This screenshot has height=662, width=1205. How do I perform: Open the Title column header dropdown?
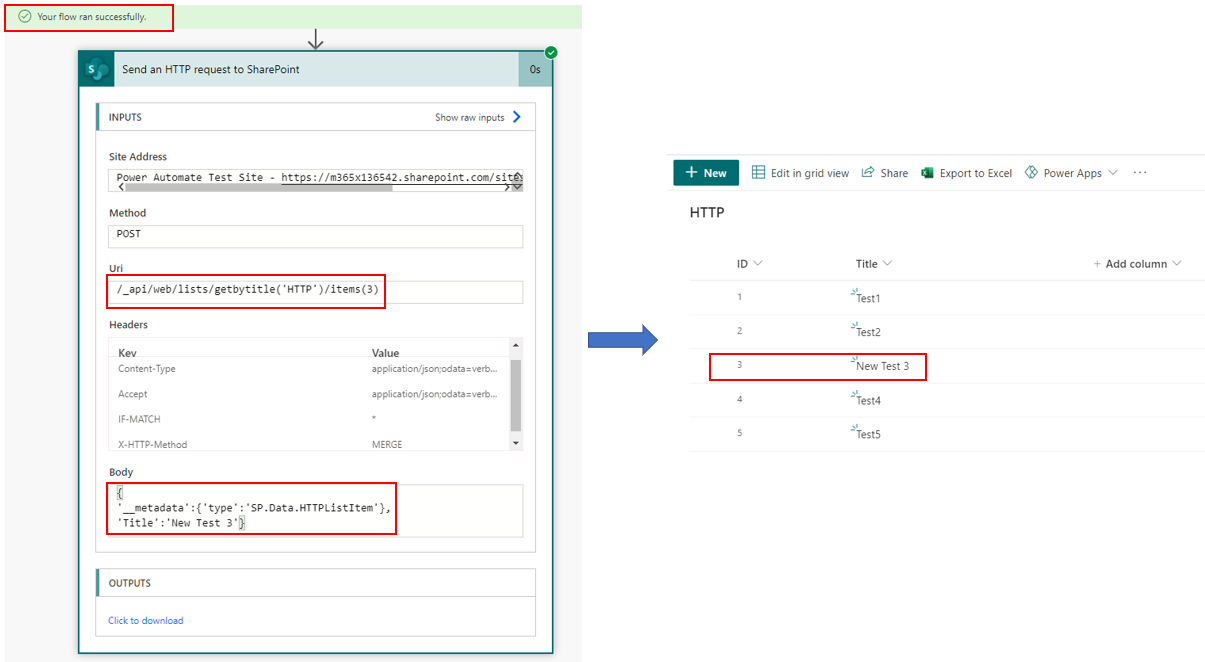[x=887, y=264]
